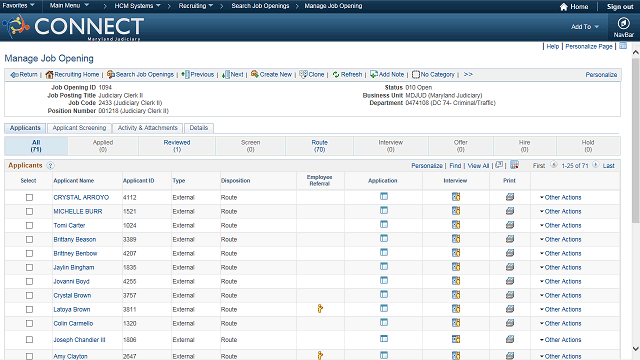Image resolution: width=640 pixels, height=360 pixels.
Task: Click the zoom grid icon next to View All
Action: click(x=499, y=165)
